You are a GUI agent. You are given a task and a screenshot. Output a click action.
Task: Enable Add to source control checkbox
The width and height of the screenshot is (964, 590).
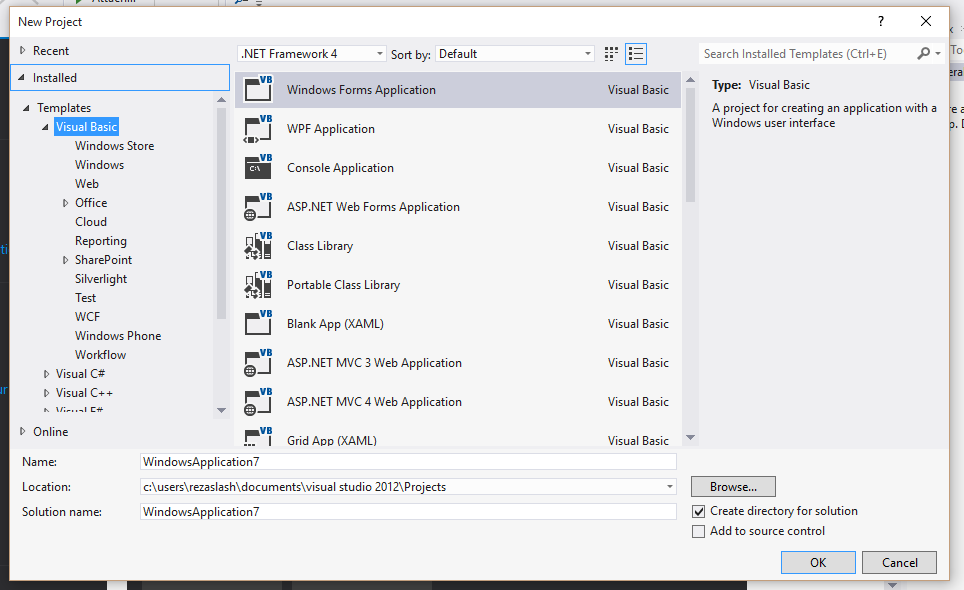[x=698, y=532]
